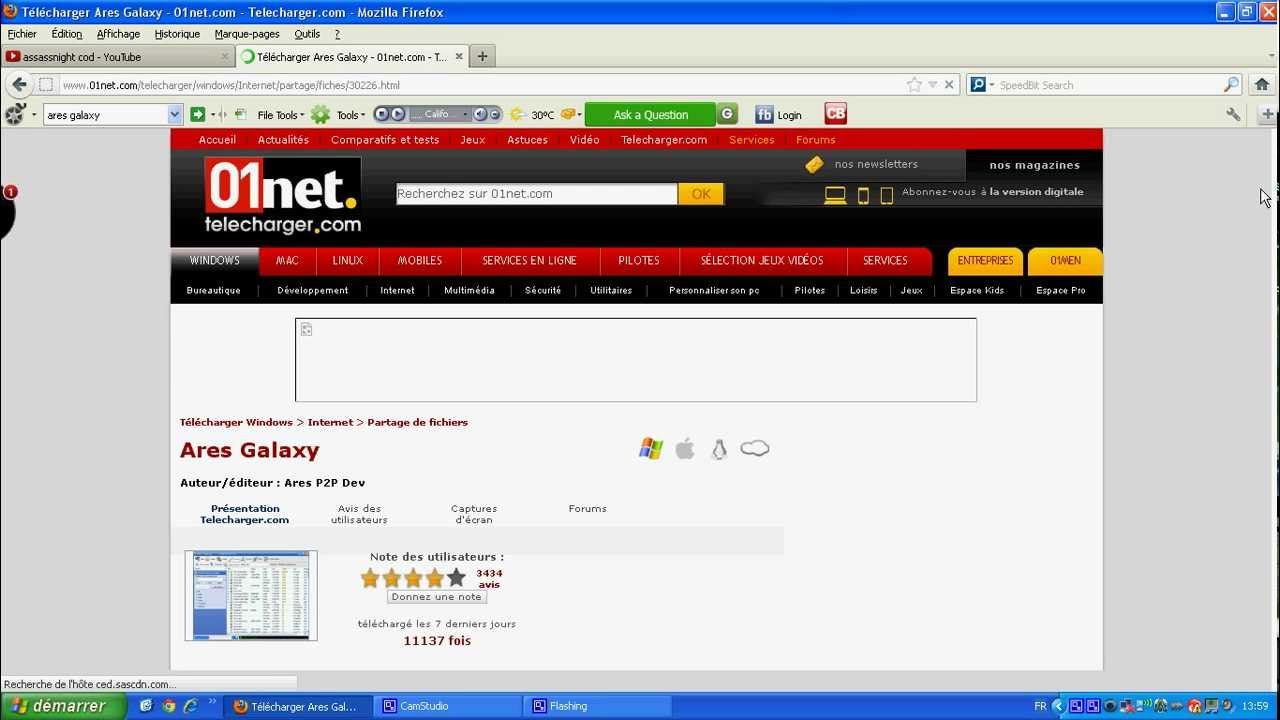Open the Multimédia category link
Screen dimensions: 1280x720
click(x=469, y=291)
